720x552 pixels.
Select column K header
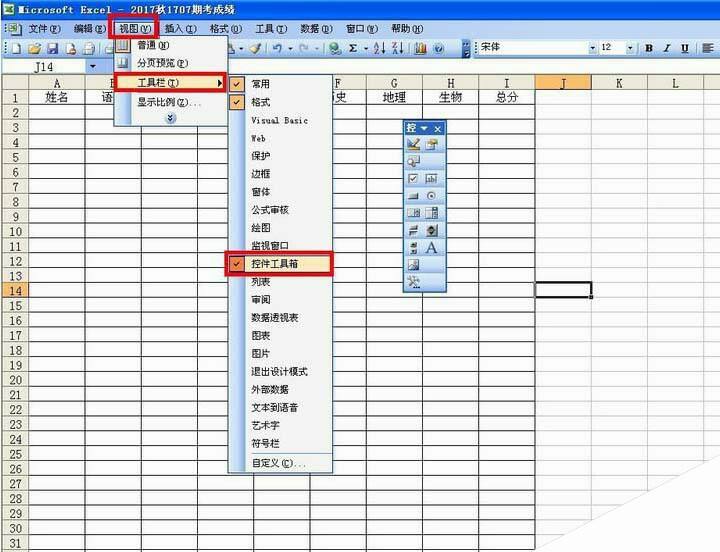click(619, 83)
